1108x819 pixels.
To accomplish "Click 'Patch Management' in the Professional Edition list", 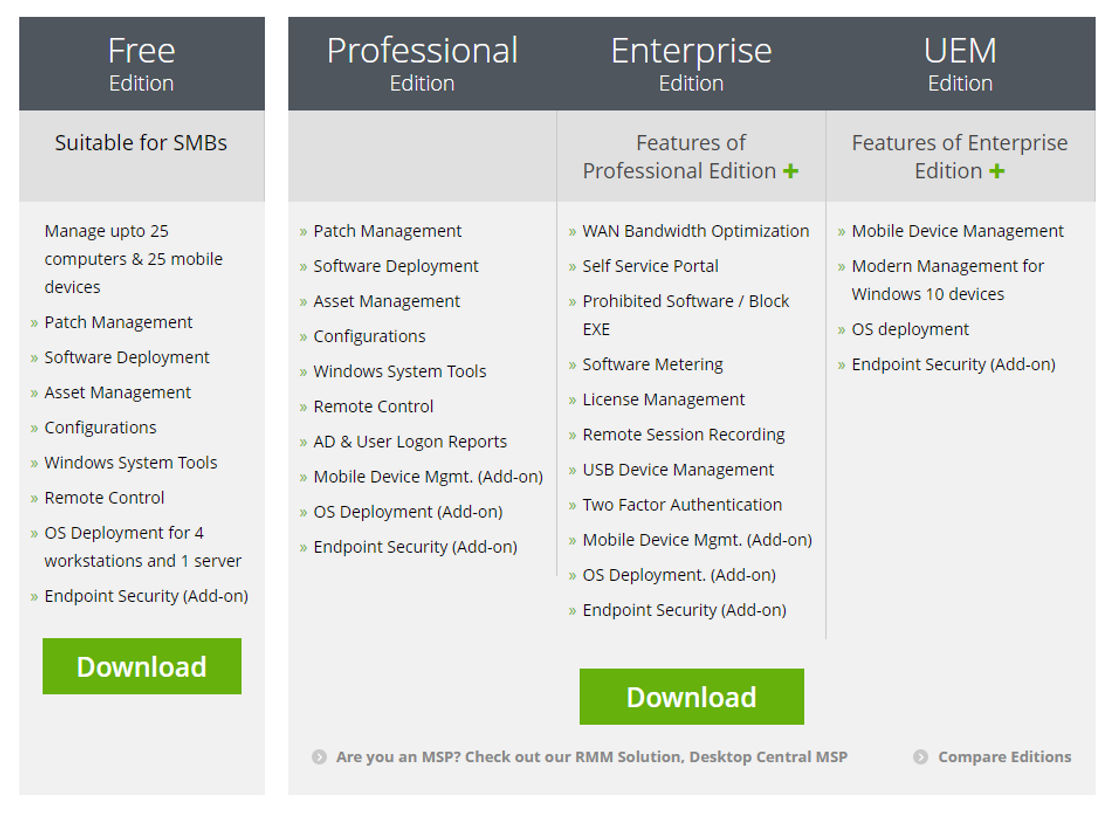I will (387, 231).
